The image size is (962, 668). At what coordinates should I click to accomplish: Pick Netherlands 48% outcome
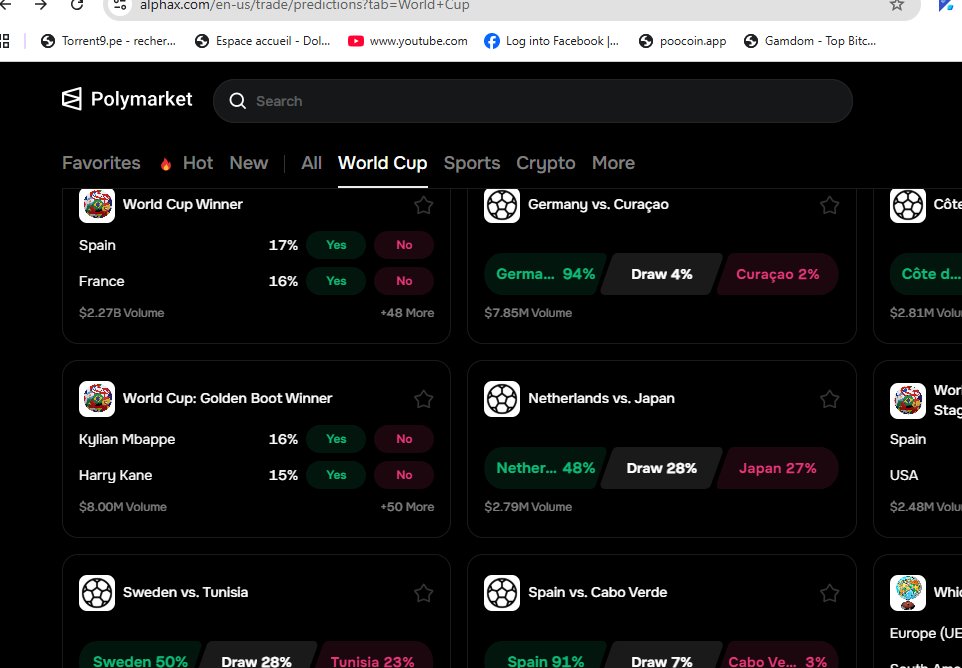coord(544,468)
